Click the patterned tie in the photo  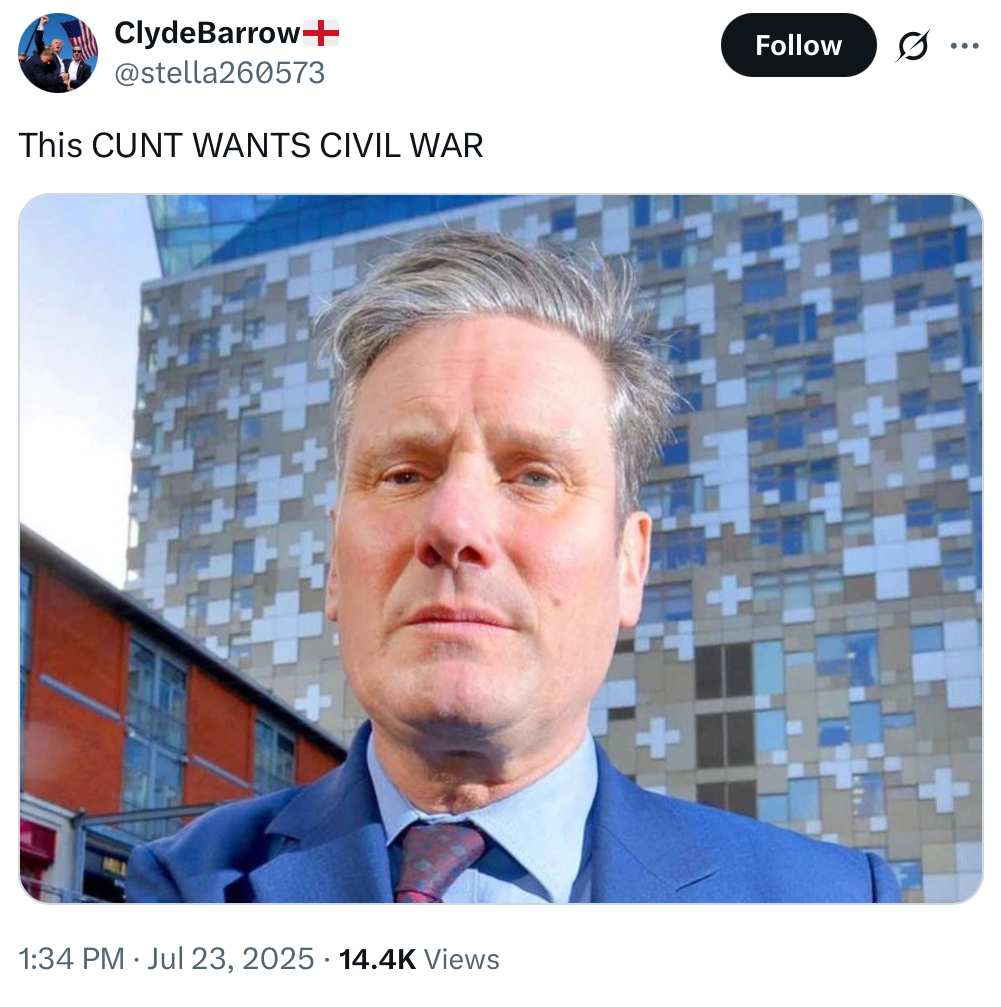click(437, 863)
